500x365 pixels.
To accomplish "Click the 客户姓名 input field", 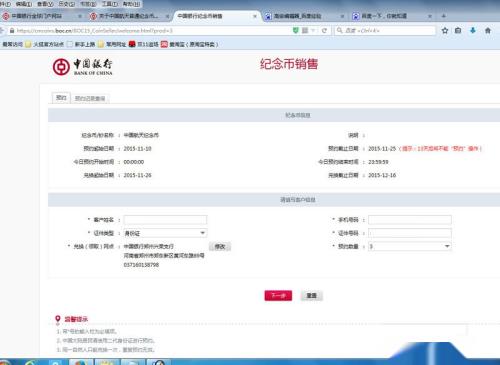I will [165, 220].
